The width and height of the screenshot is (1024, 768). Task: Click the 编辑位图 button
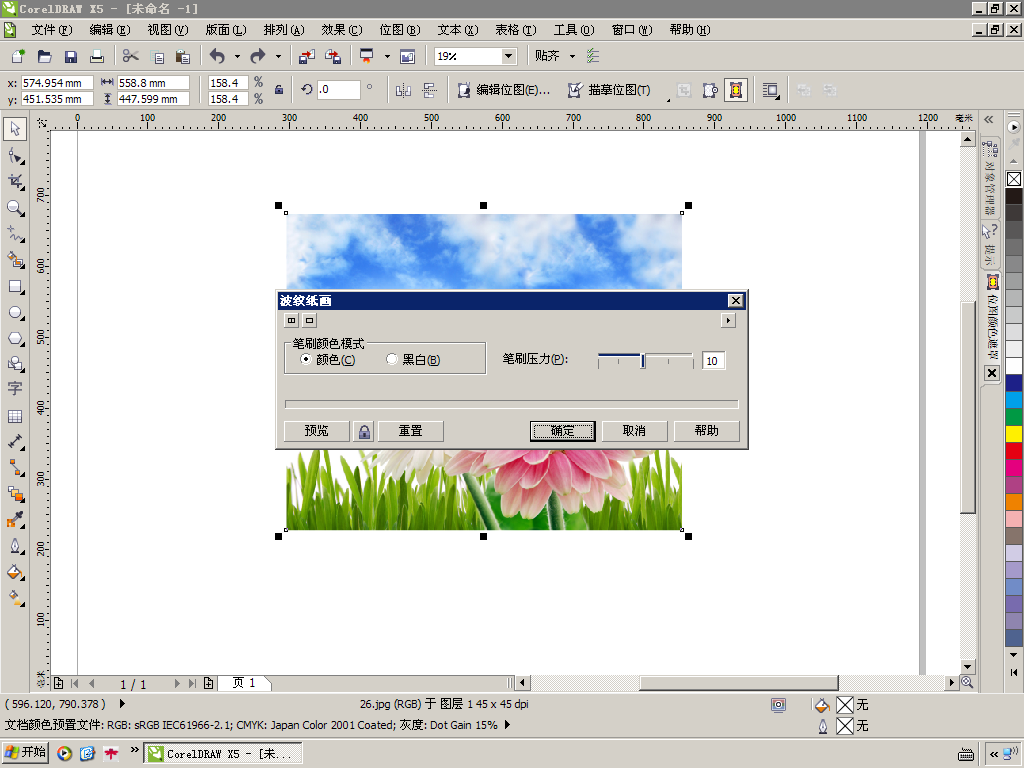[x=504, y=90]
